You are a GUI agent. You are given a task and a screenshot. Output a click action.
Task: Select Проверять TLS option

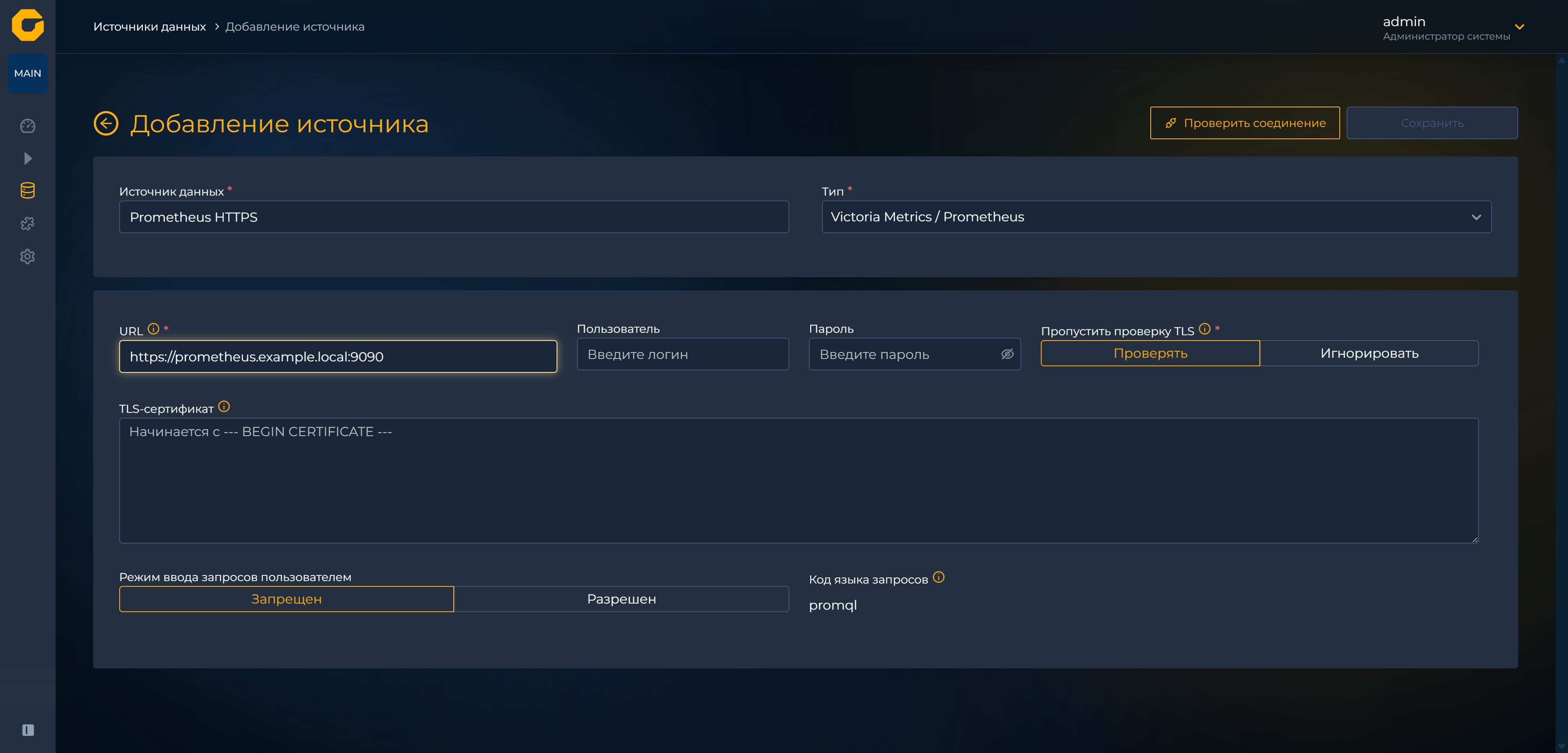click(x=1150, y=353)
